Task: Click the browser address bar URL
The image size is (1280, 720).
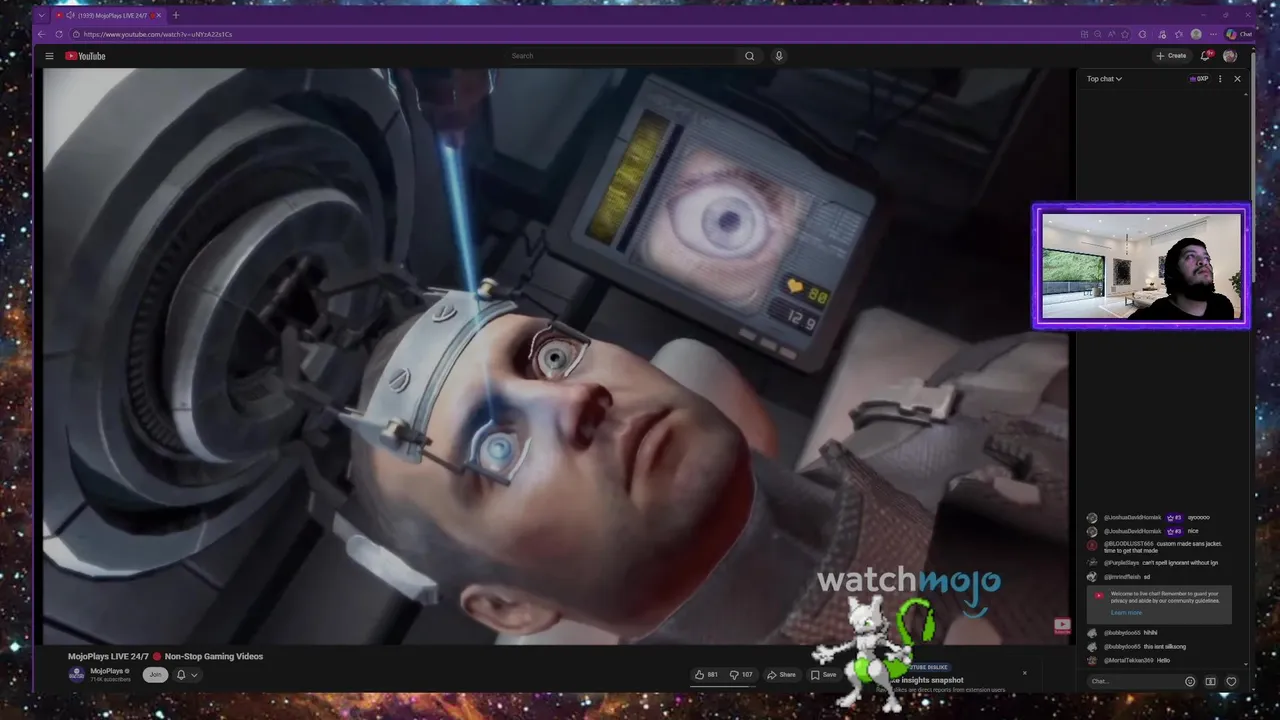Action: click(x=158, y=34)
